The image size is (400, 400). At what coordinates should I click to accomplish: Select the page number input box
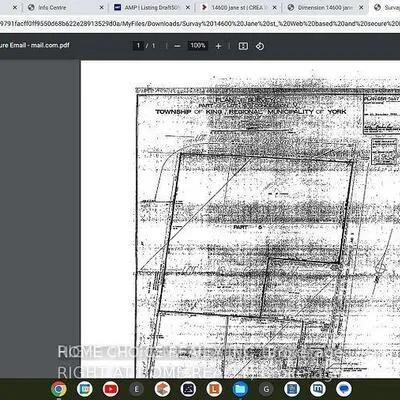coord(138,46)
